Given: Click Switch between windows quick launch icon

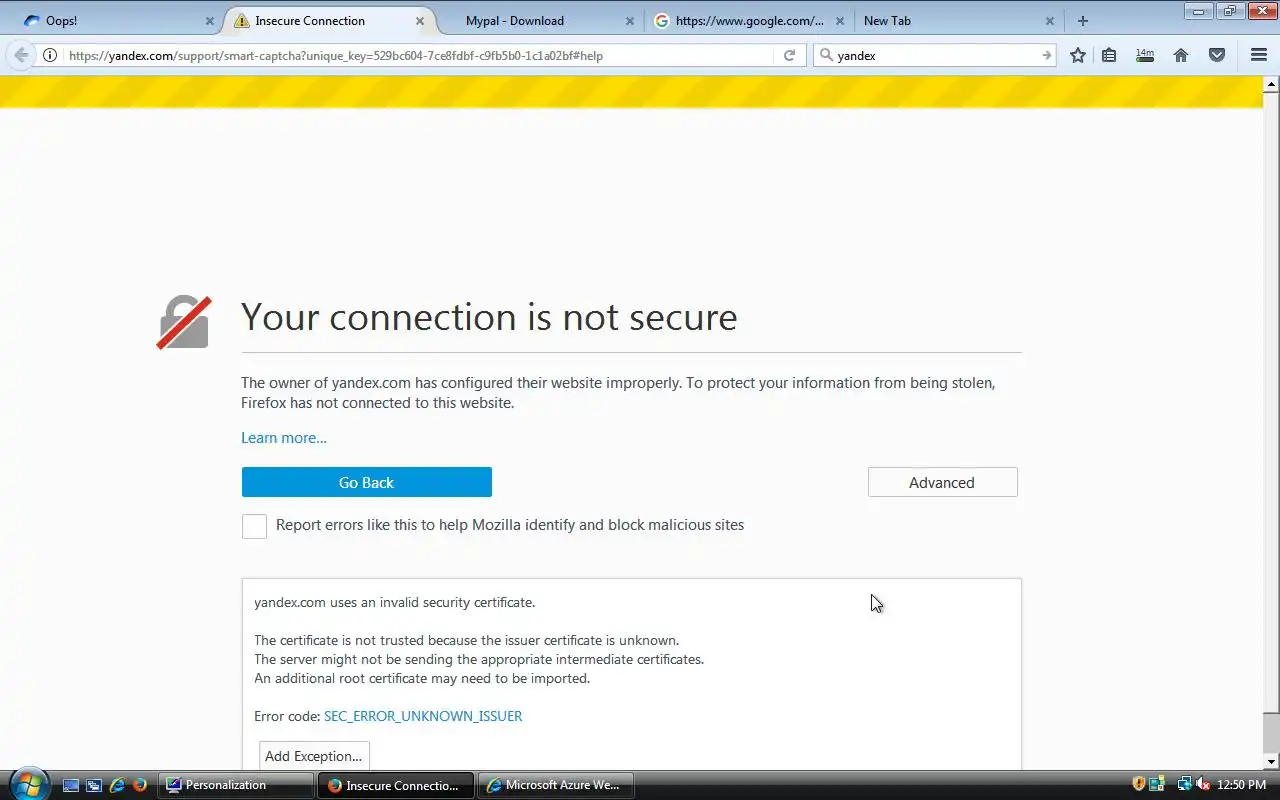Looking at the screenshot, I should 94,785.
